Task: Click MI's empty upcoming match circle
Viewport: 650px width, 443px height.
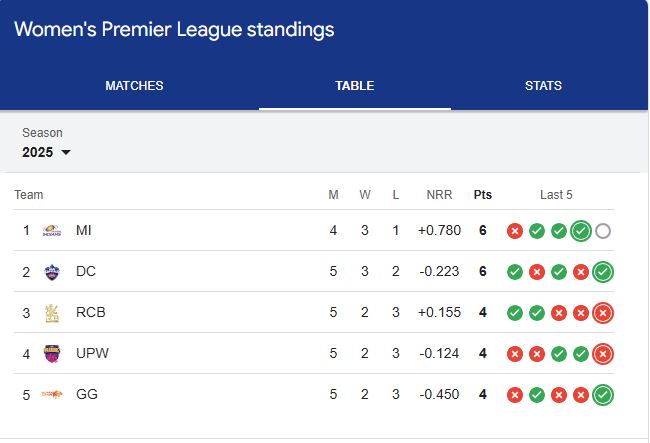Action: [x=603, y=231]
